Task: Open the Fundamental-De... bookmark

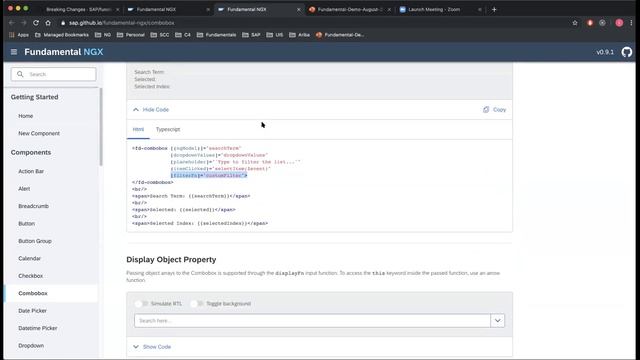Action: pos(340,35)
